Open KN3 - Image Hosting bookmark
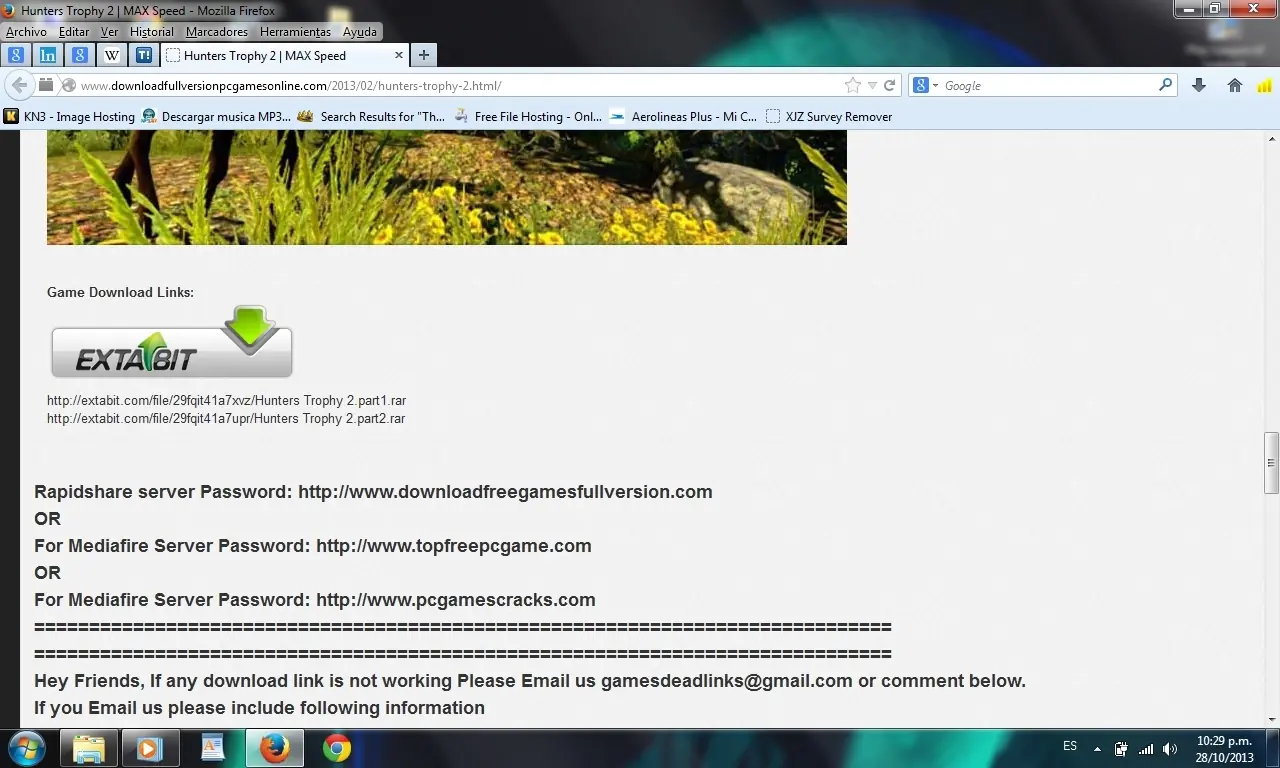 (x=69, y=117)
